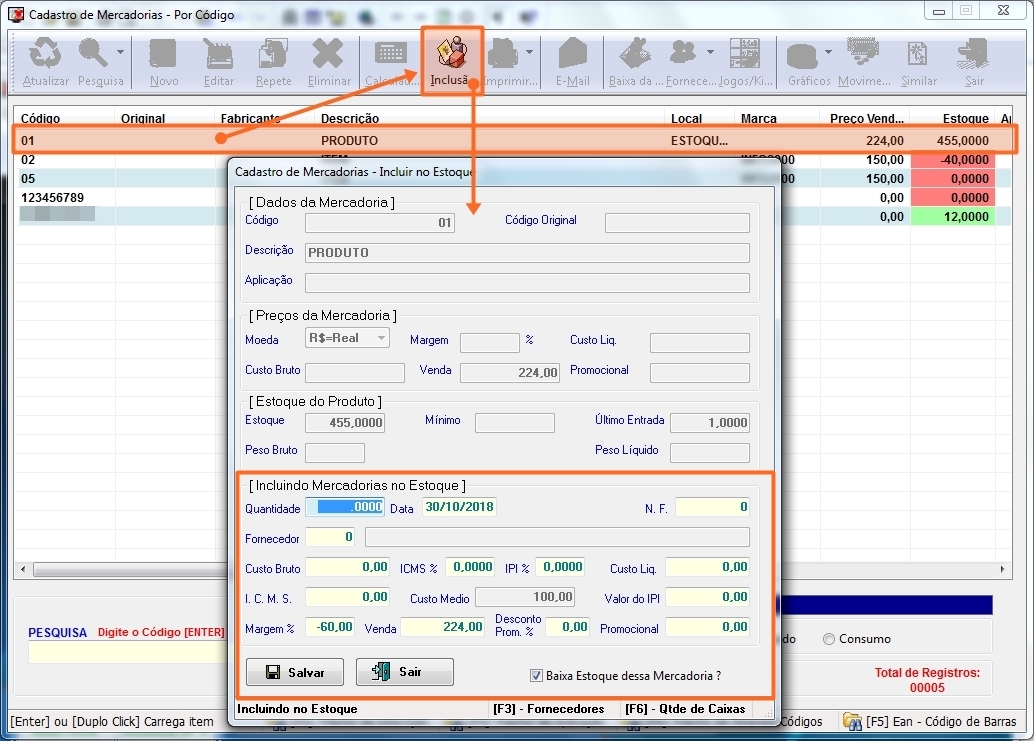Expand the Gráficos dropdown arrow
The height and width of the screenshot is (741, 1034).
829,52
